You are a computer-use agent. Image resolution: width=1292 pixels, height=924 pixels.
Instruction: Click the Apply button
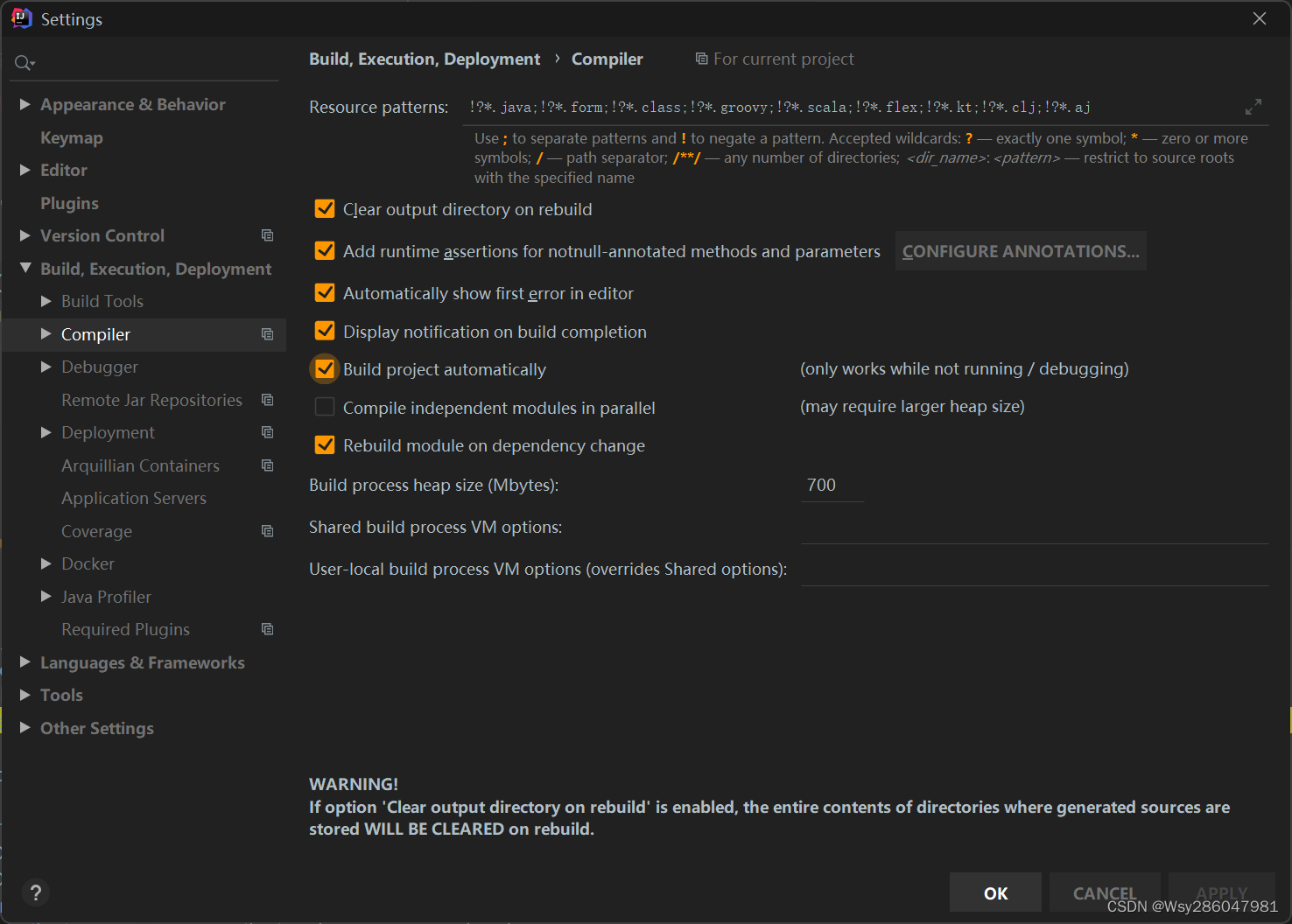point(1222,892)
